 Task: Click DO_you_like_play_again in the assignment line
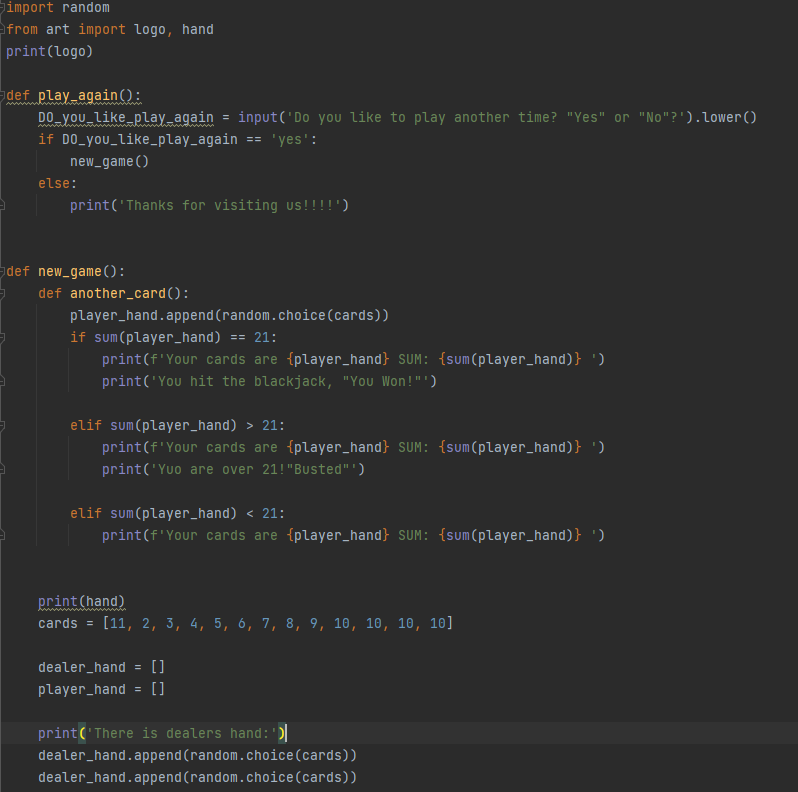[126, 118]
